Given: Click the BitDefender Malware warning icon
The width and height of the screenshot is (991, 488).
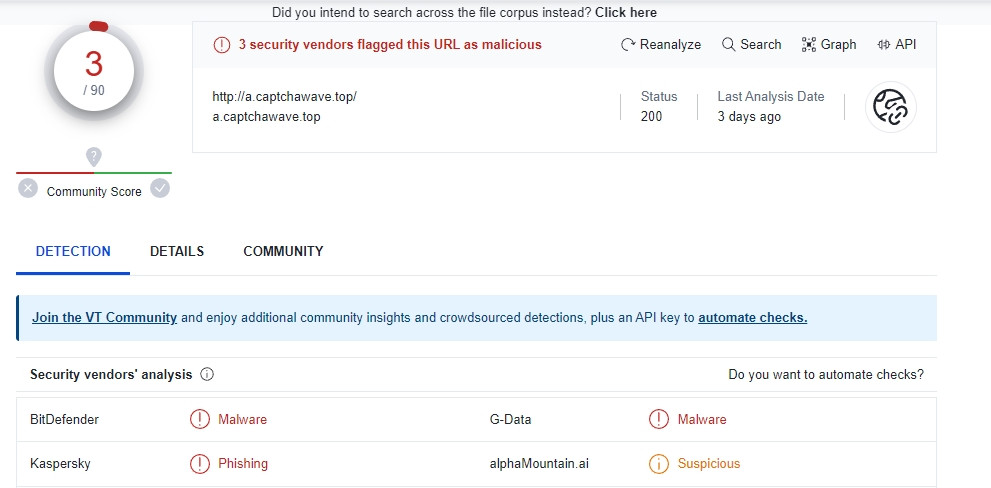Looking at the screenshot, I should pyautogui.click(x=200, y=420).
